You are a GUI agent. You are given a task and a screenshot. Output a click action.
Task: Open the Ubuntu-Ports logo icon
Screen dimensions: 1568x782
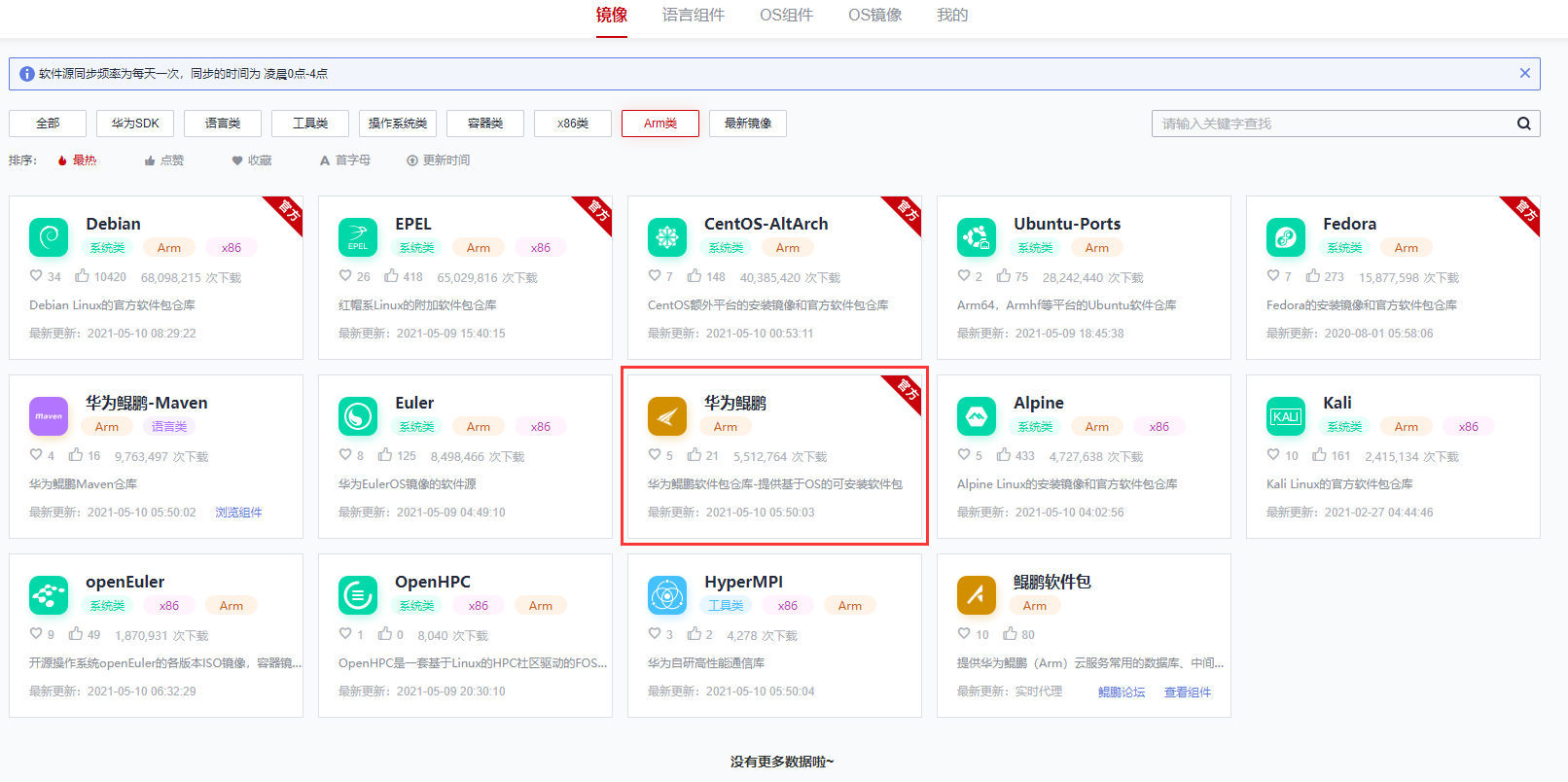pos(977,237)
